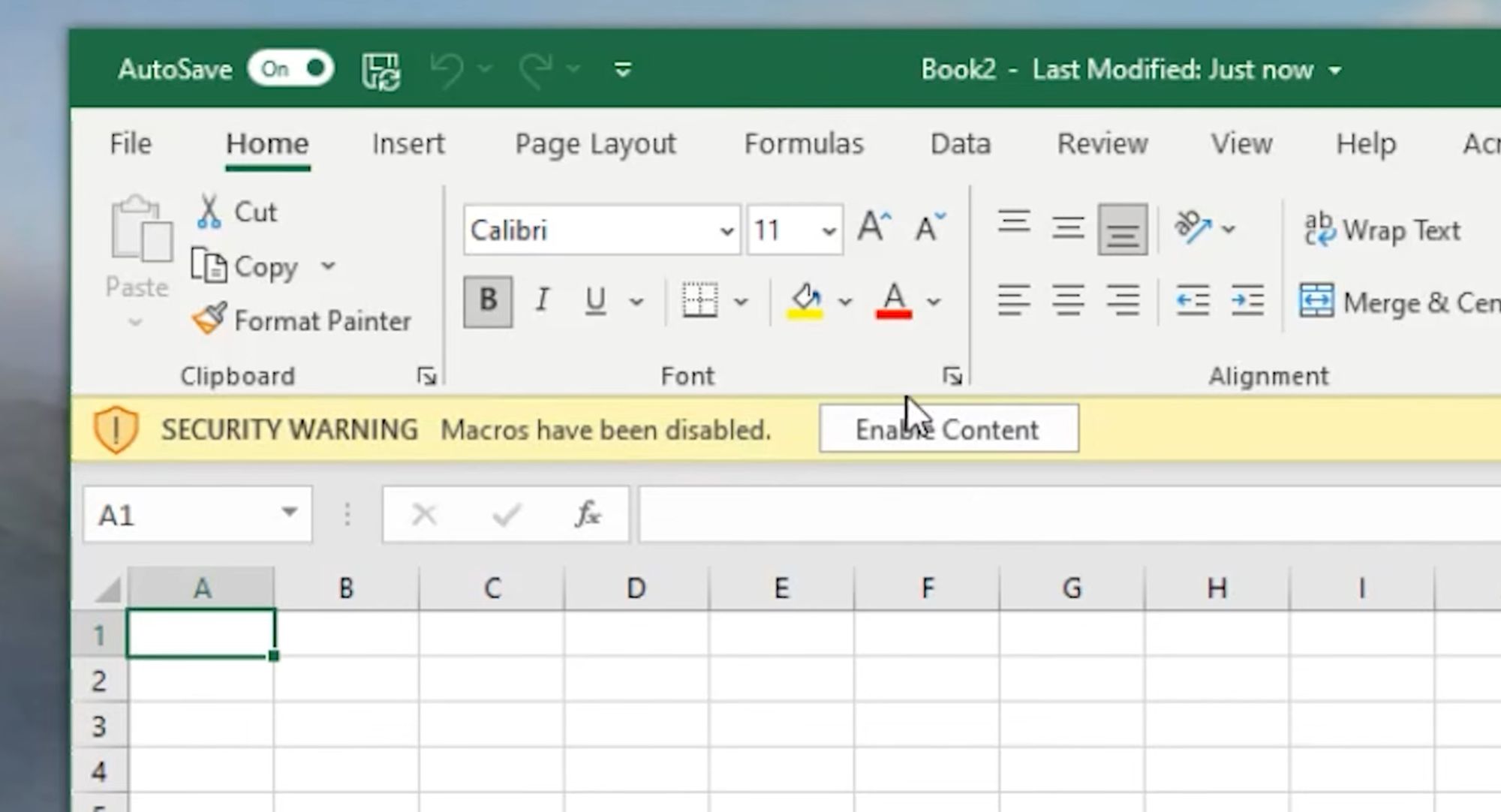Expand the Underline style dropdown arrow

[x=635, y=300]
